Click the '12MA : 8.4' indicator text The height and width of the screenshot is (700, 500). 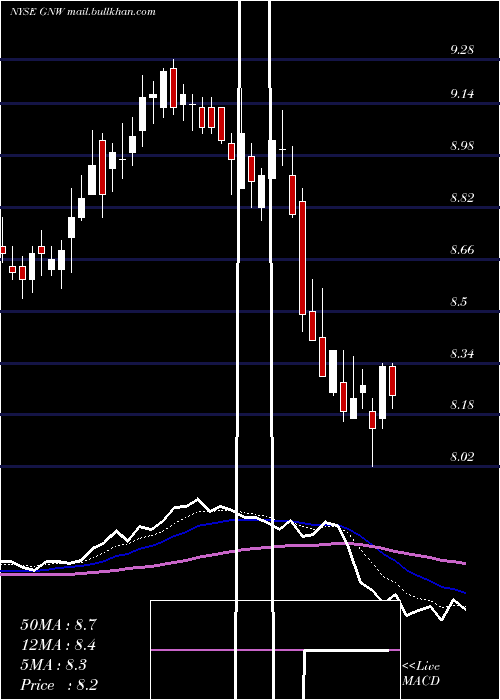58,645
